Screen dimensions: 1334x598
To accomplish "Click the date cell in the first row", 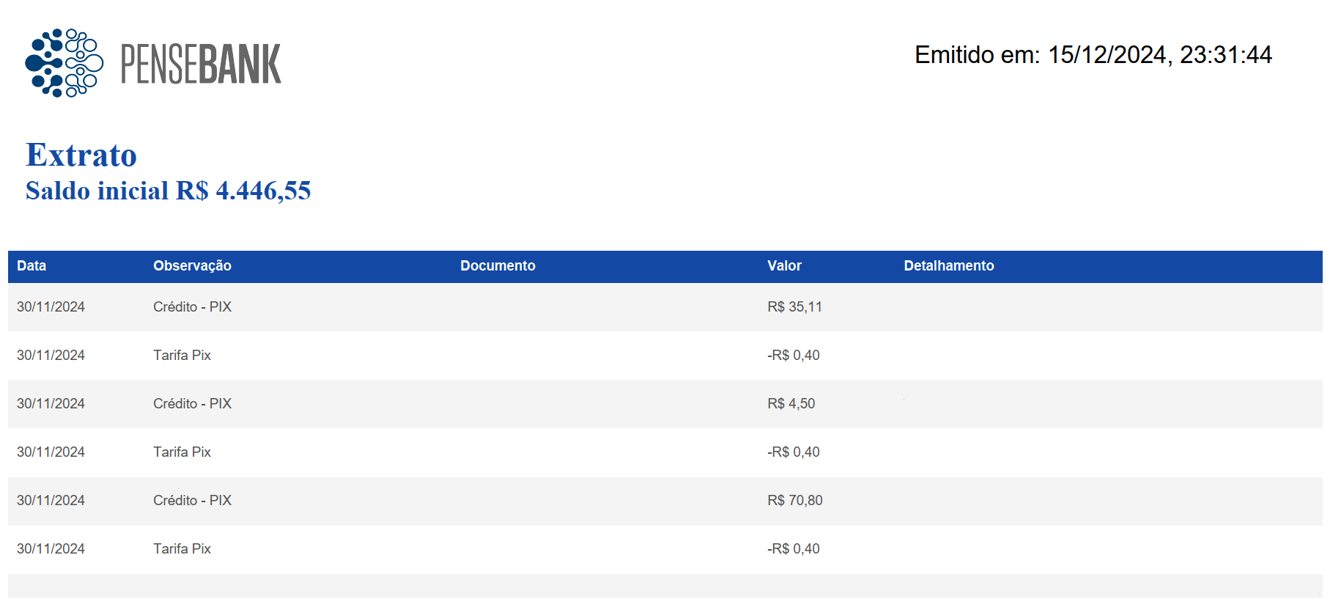I will click(51, 307).
